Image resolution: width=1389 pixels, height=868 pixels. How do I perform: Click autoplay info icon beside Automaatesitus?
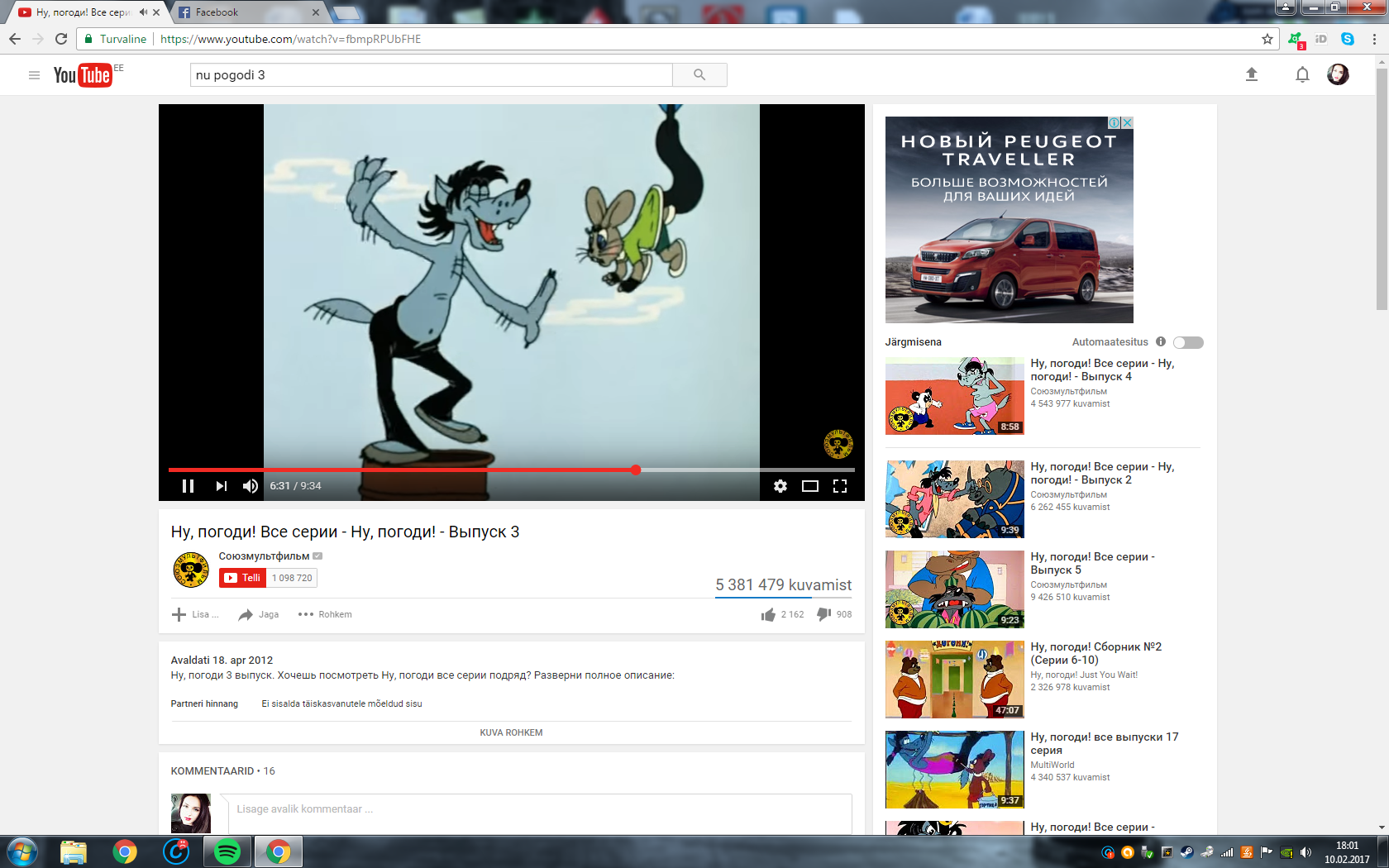(1161, 341)
